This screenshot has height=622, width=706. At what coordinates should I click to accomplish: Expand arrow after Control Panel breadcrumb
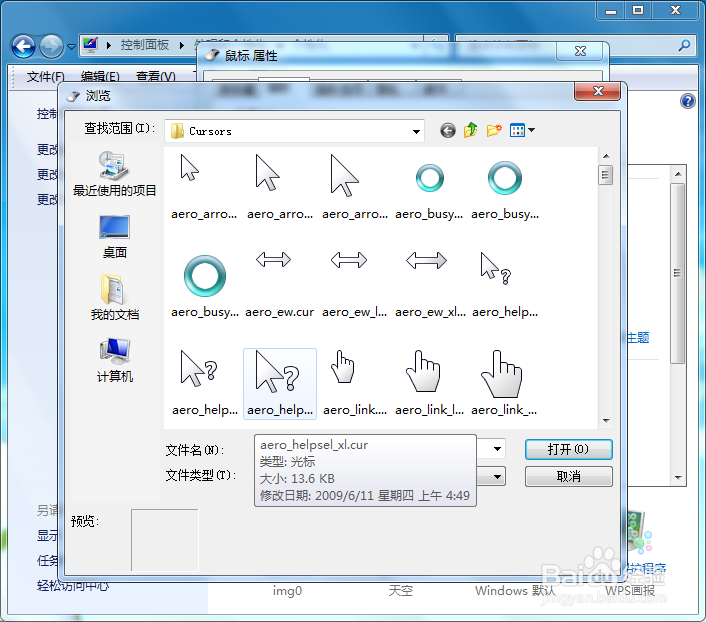point(182,45)
